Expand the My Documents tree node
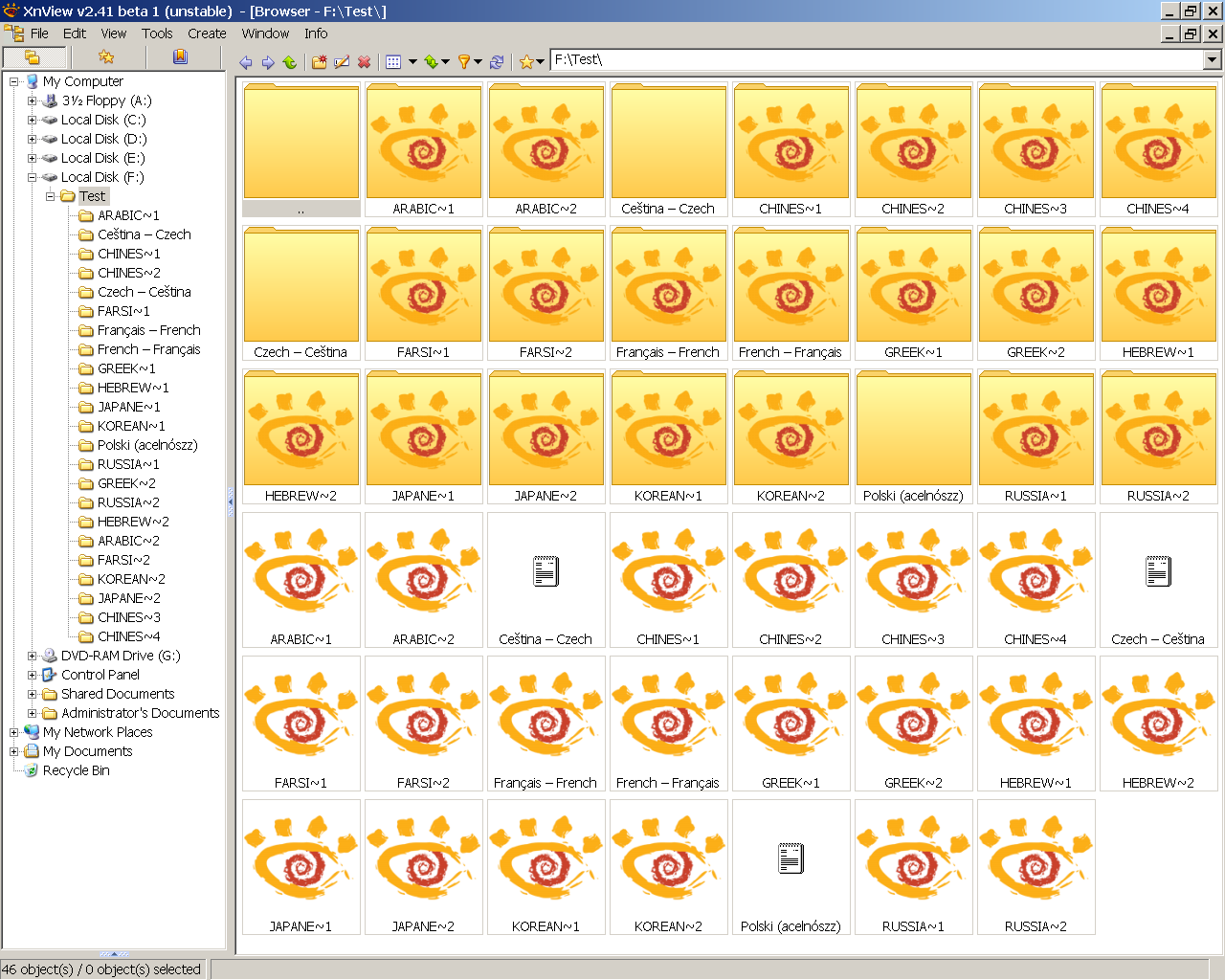Screen dimensions: 1225x980 (x=13, y=751)
